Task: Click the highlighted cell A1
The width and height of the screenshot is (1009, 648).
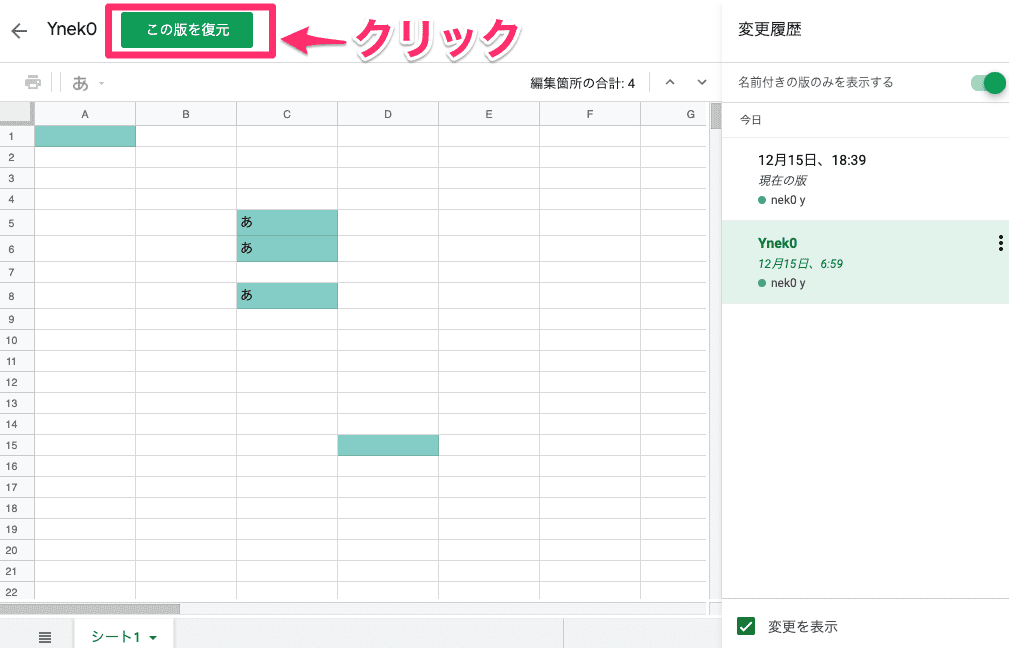Action: [85, 136]
